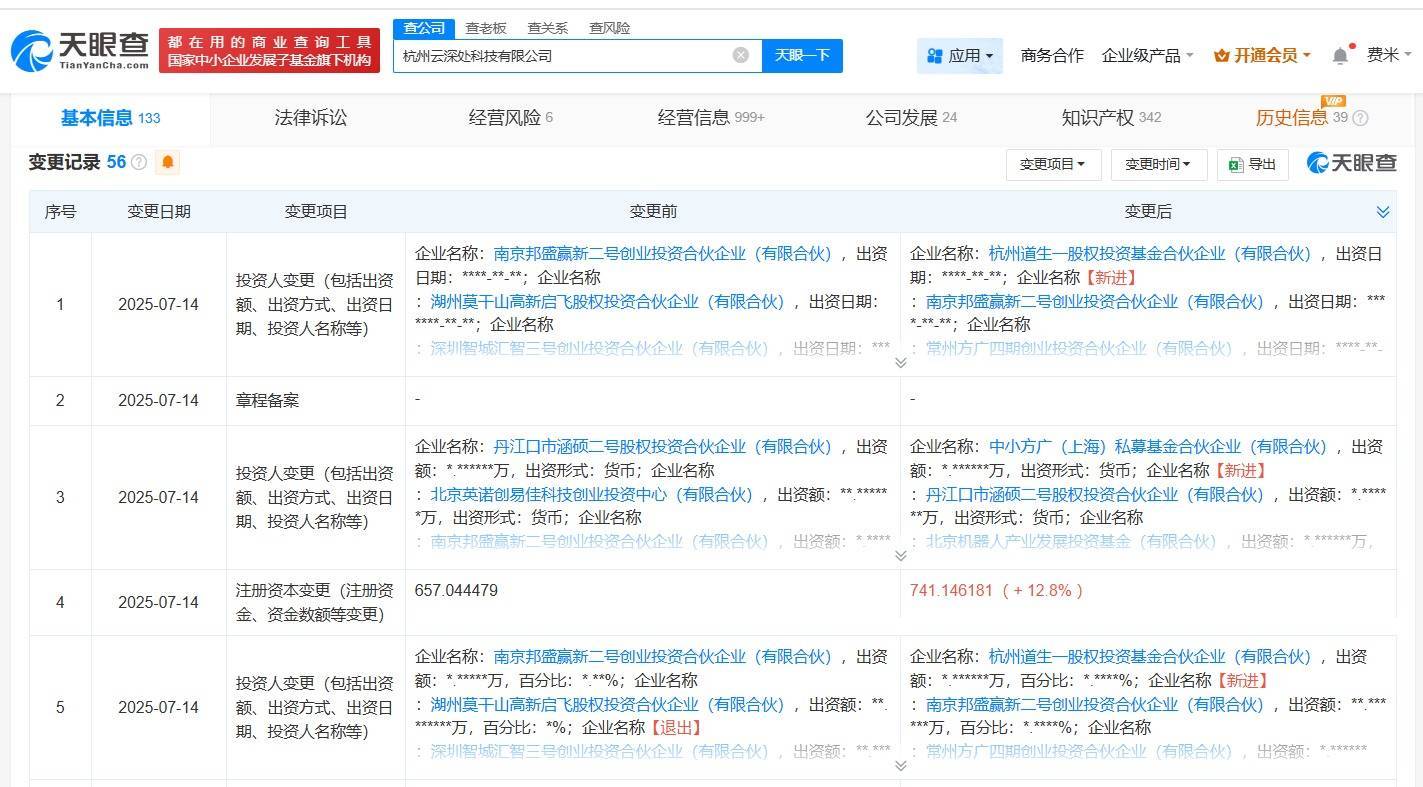Open the 北京英诺创易佳科技创业投资中心 company link
The image size is (1423, 787).
[x=591, y=494]
